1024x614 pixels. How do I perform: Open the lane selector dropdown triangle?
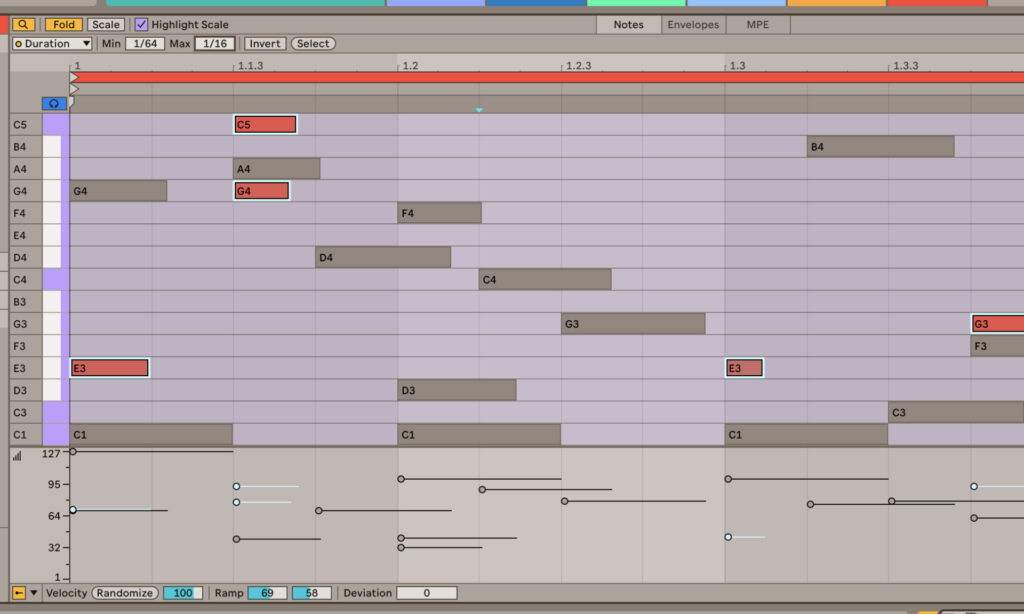point(33,593)
